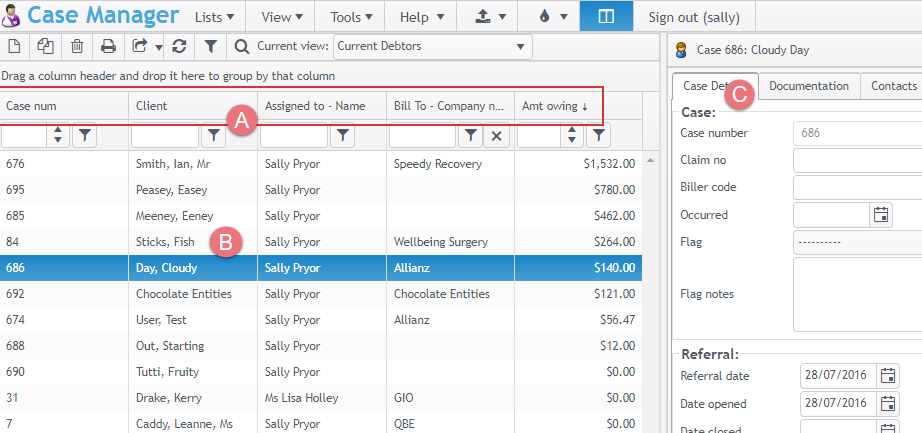Open the Current view dropdown
Image resolution: width=922 pixels, height=433 pixels.
coord(432,46)
